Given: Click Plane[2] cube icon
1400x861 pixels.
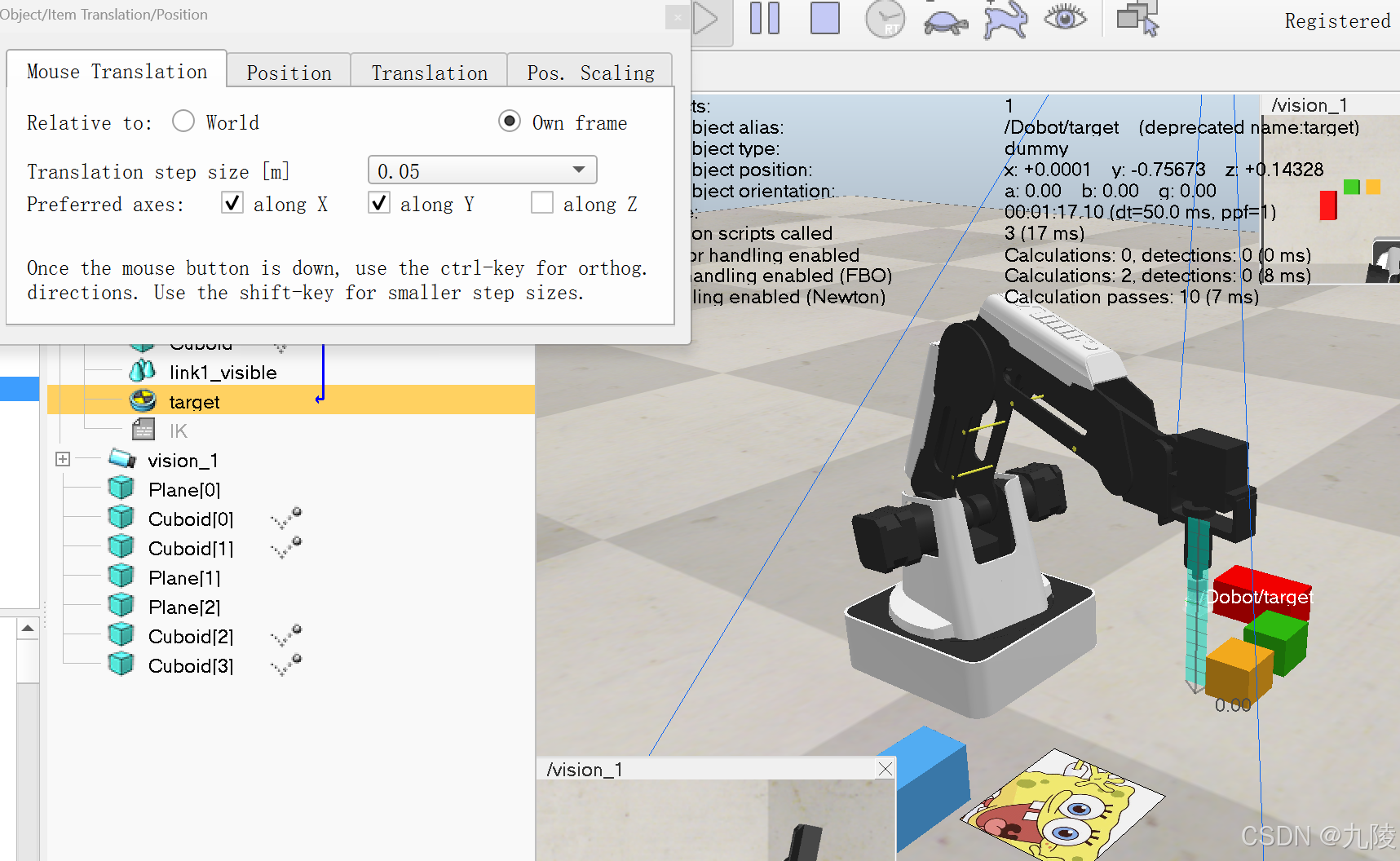Looking at the screenshot, I should pos(121,606).
